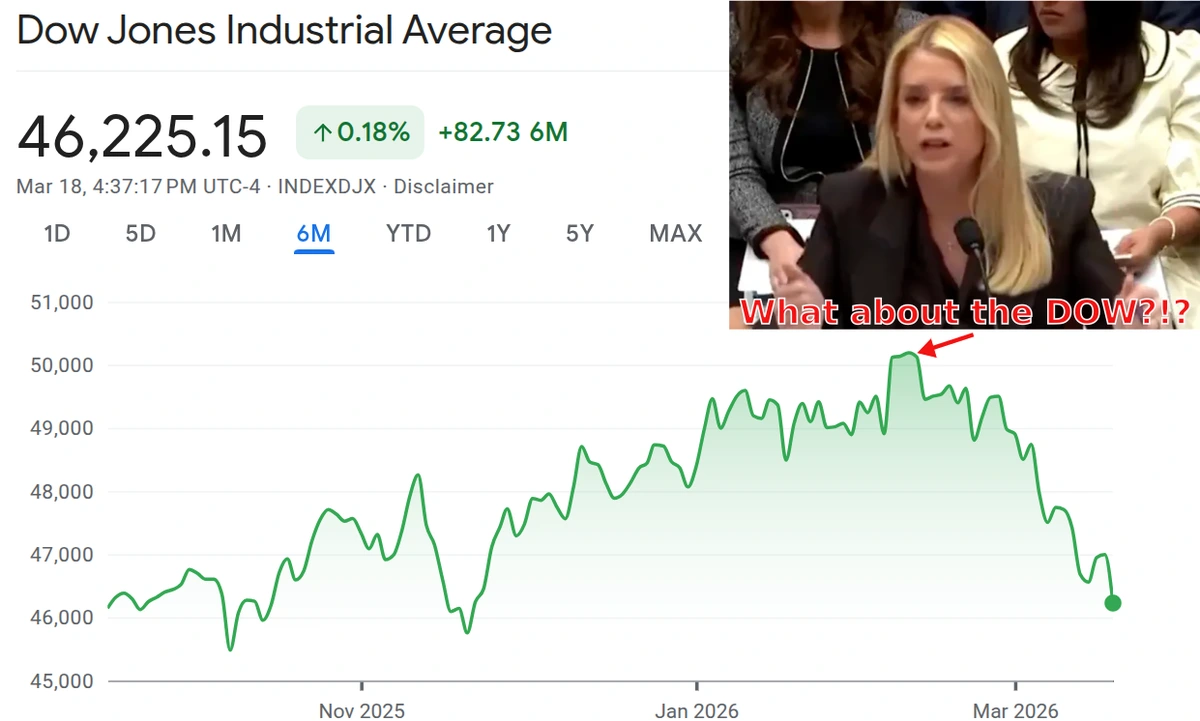Show the MAX price history
Screen dimensions: 1200x721
[676, 234]
